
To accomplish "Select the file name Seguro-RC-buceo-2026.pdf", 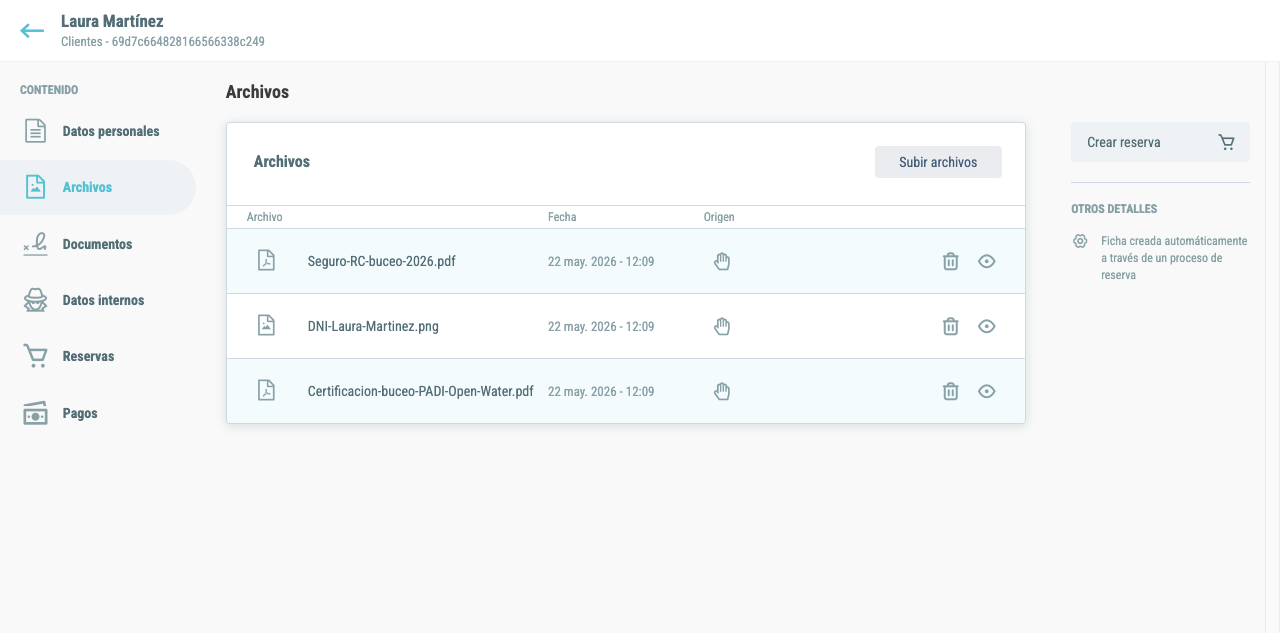I will click(382, 261).
